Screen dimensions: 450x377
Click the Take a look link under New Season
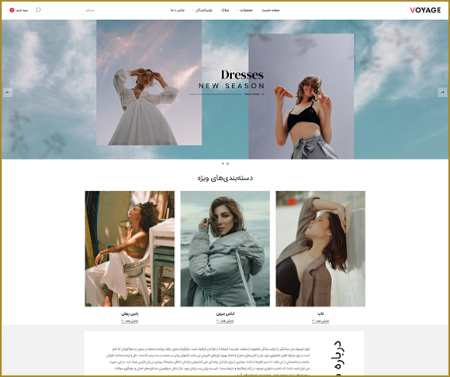pos(254,94)
